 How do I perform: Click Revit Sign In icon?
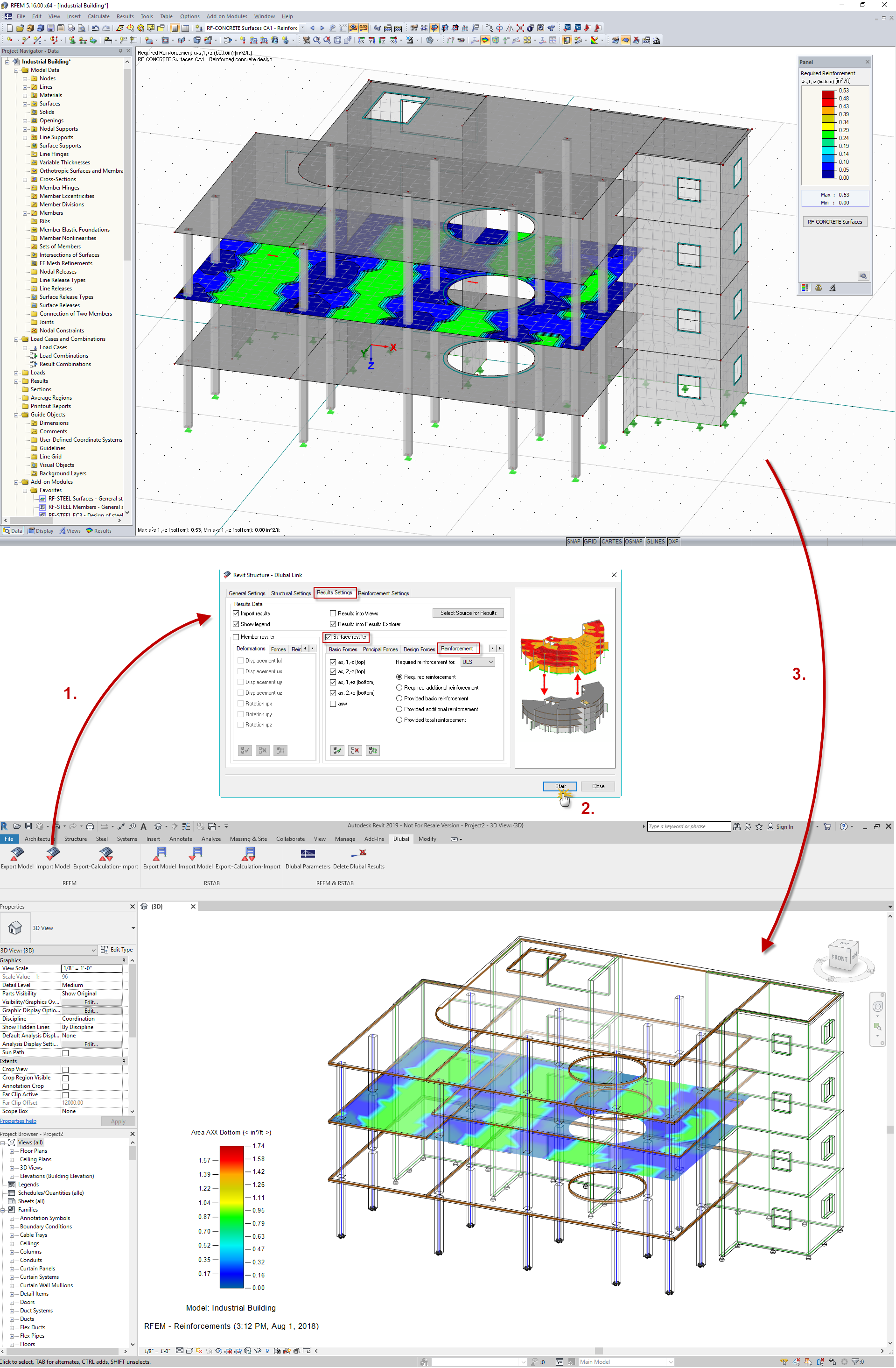point(771,826)
